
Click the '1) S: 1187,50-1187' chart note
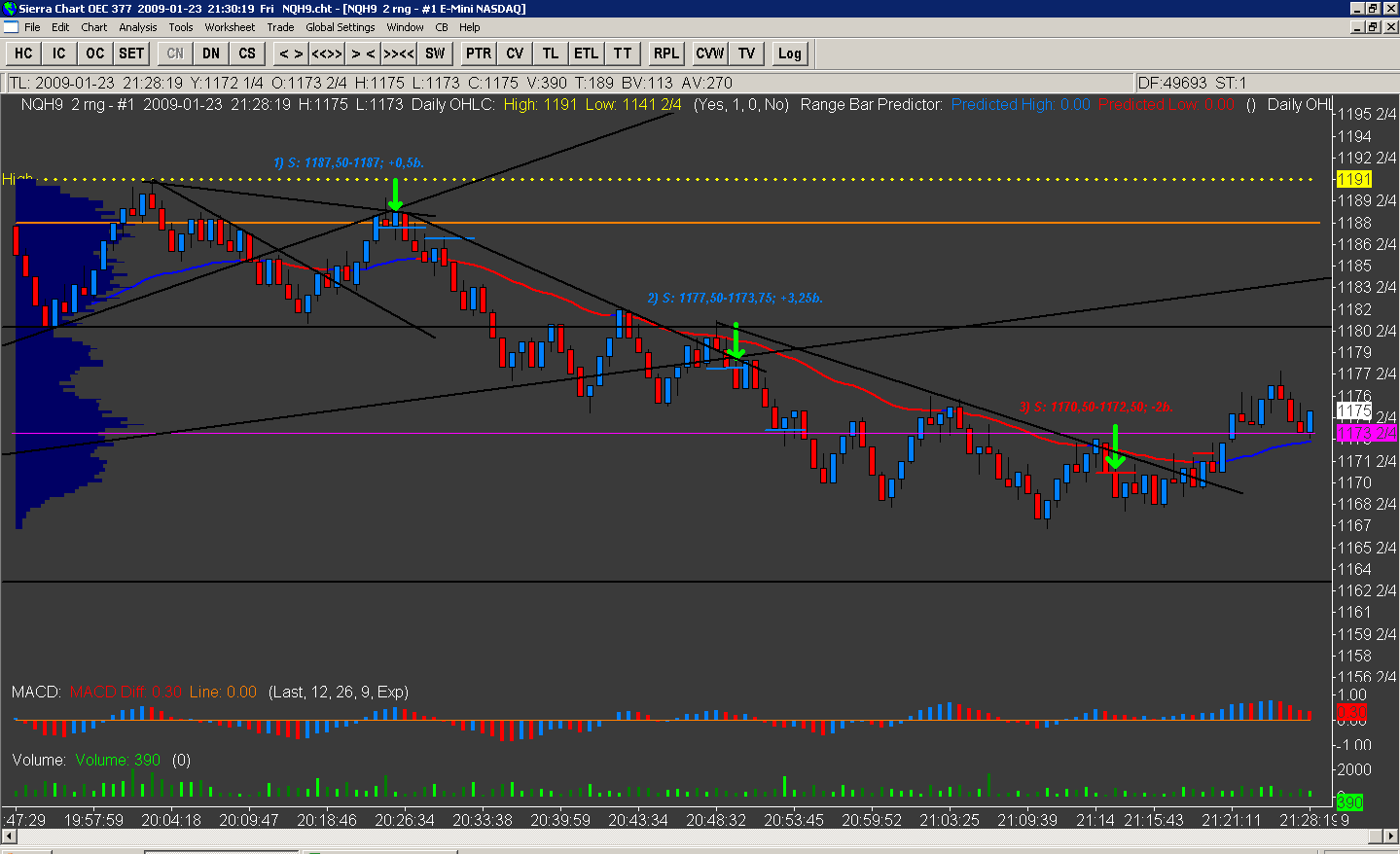pos(349,162)
